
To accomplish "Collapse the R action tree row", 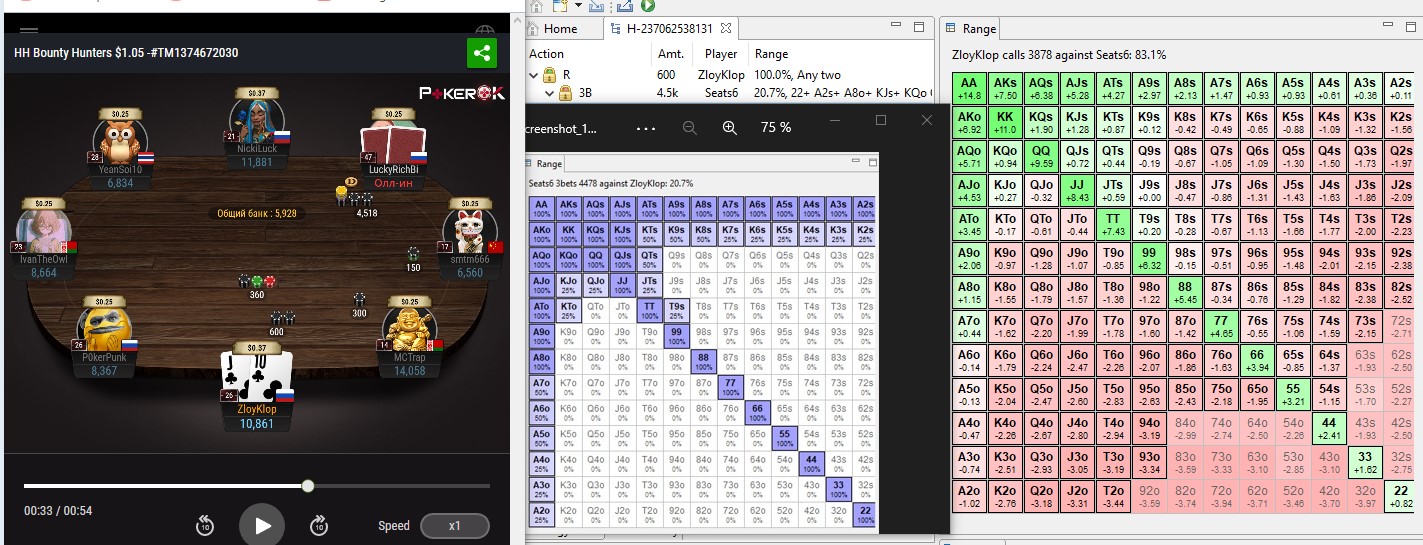I will pos(533,74).
